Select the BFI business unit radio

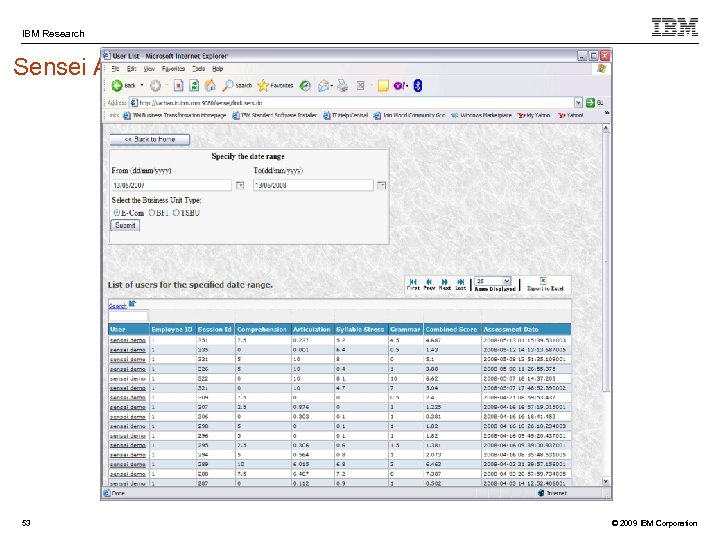pyautogui.click(x=152, y=213)
